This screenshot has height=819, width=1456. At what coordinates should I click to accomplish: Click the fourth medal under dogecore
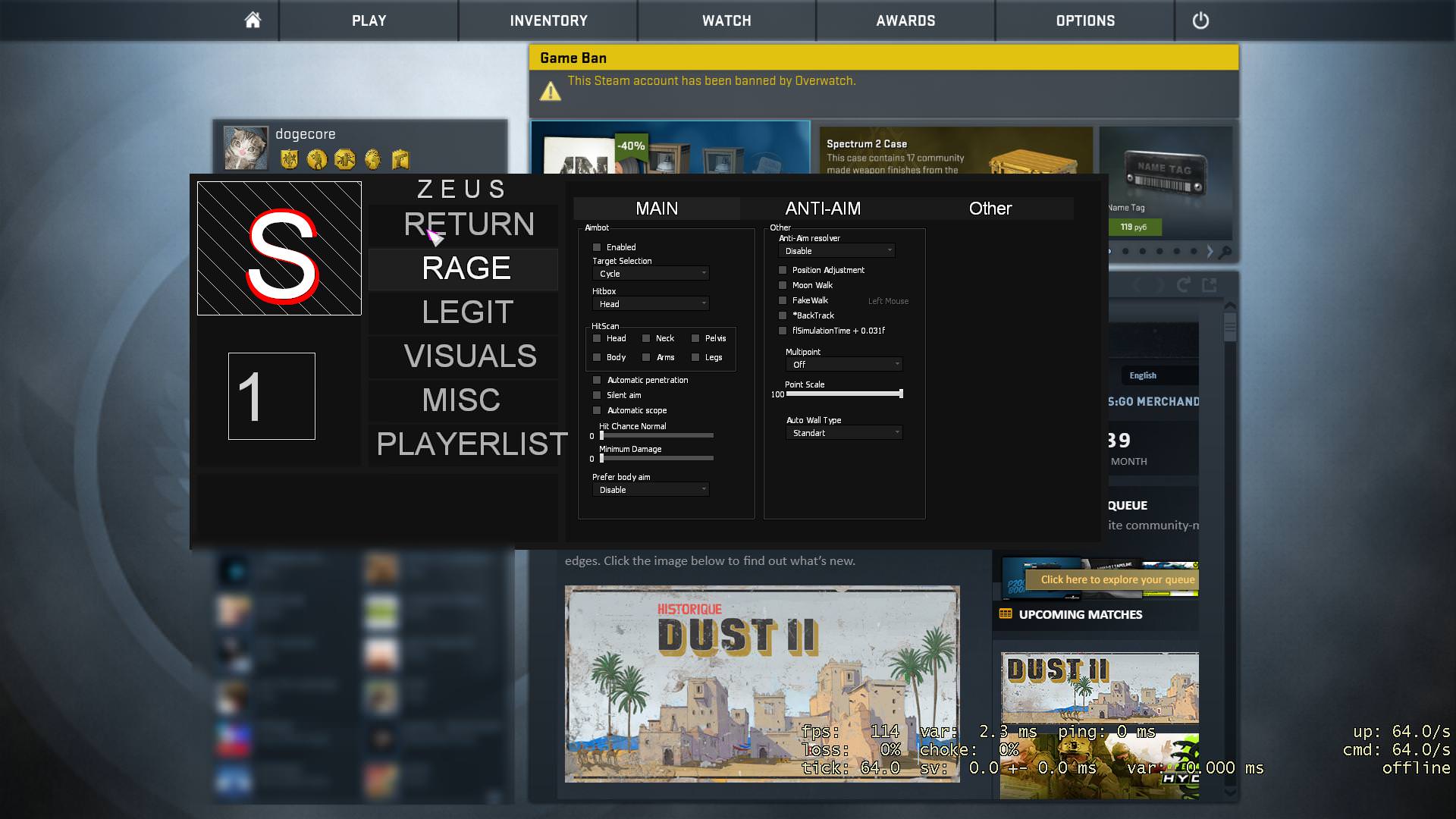pyautogui.click(x=372, y=158)
